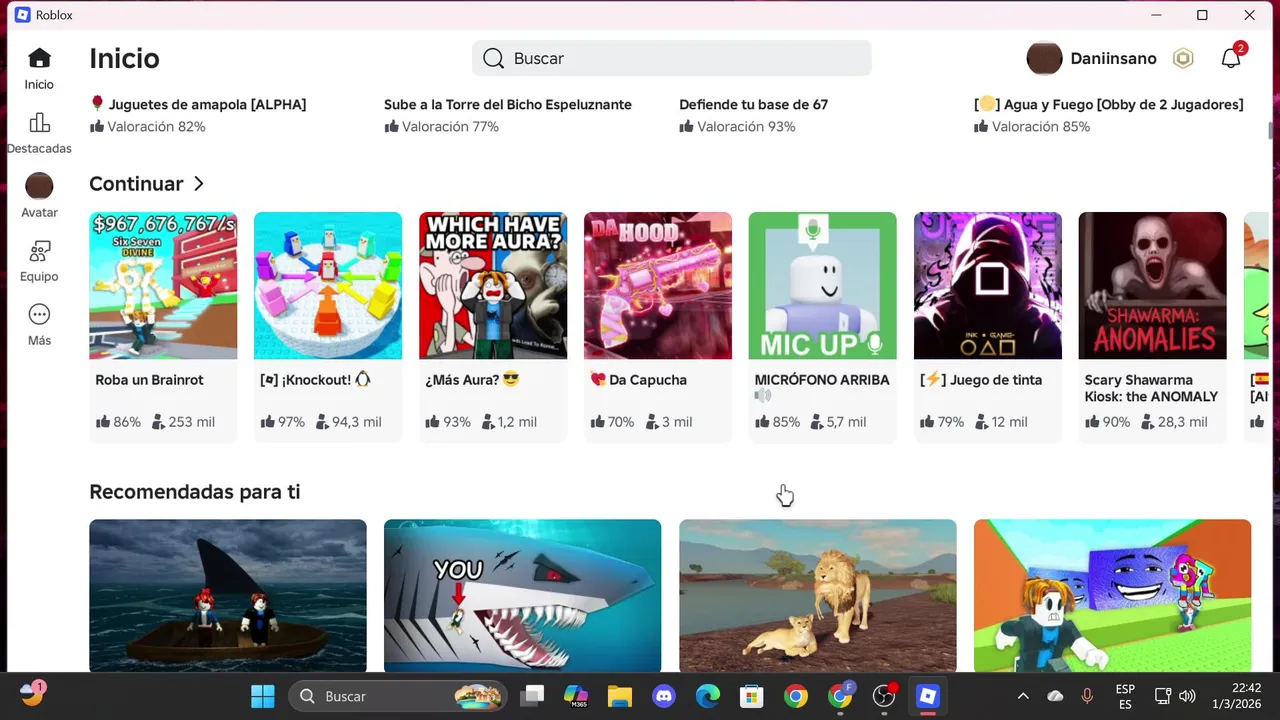Open File Explorer from the taskbar
This screenshot has width=1280, height=720.
(x=620, y=696)
